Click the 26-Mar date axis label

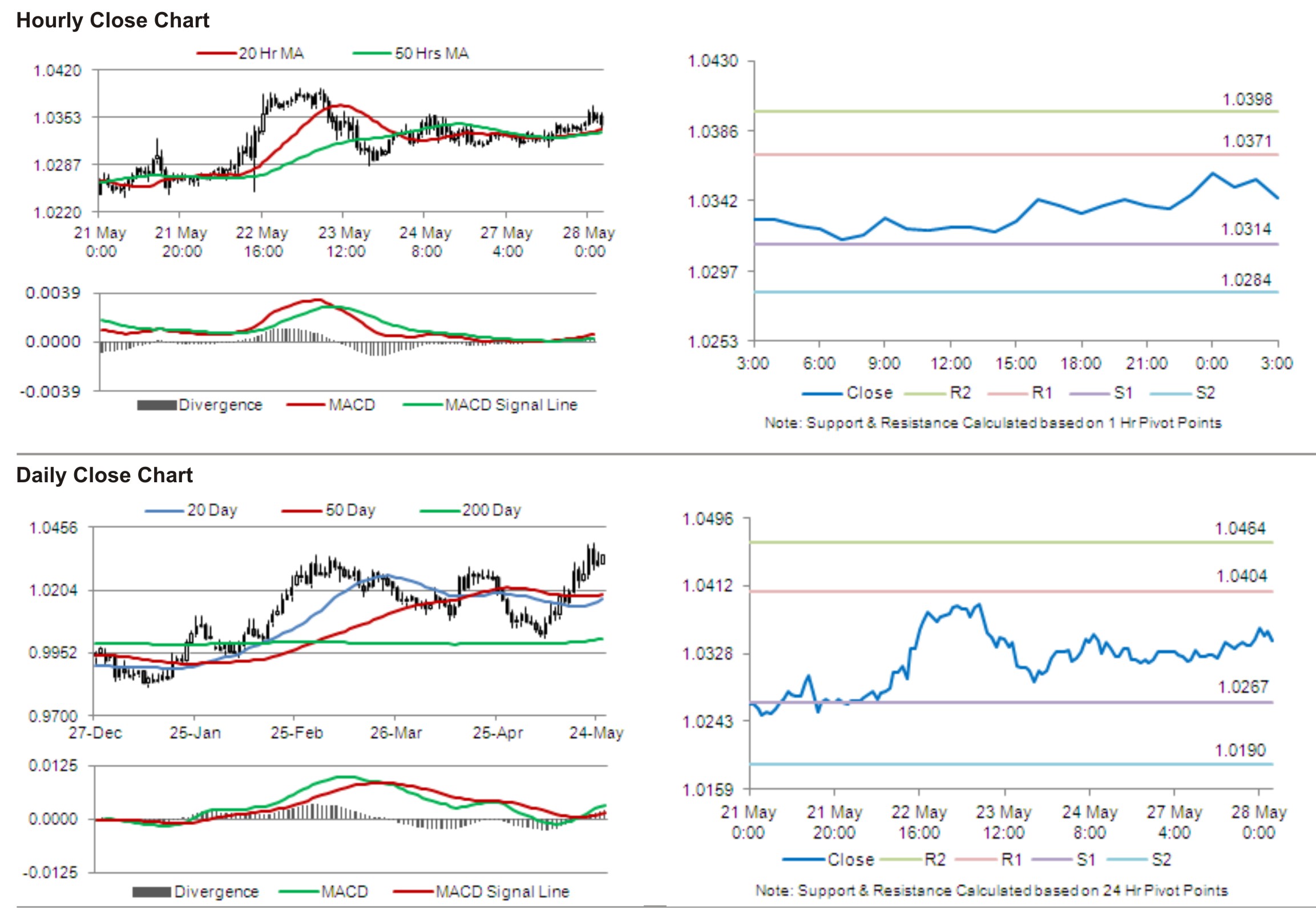pyautogui.click(x=396, y=732)
